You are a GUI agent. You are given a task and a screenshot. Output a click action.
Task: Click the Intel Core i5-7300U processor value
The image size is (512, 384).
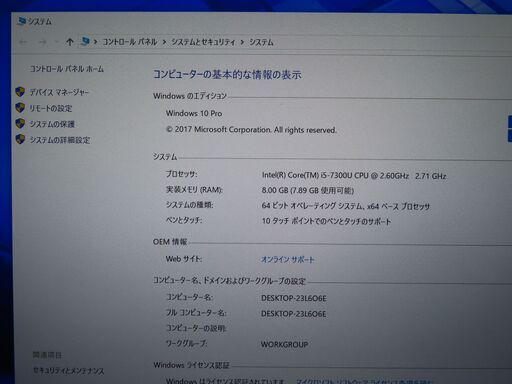coord(354,175)
